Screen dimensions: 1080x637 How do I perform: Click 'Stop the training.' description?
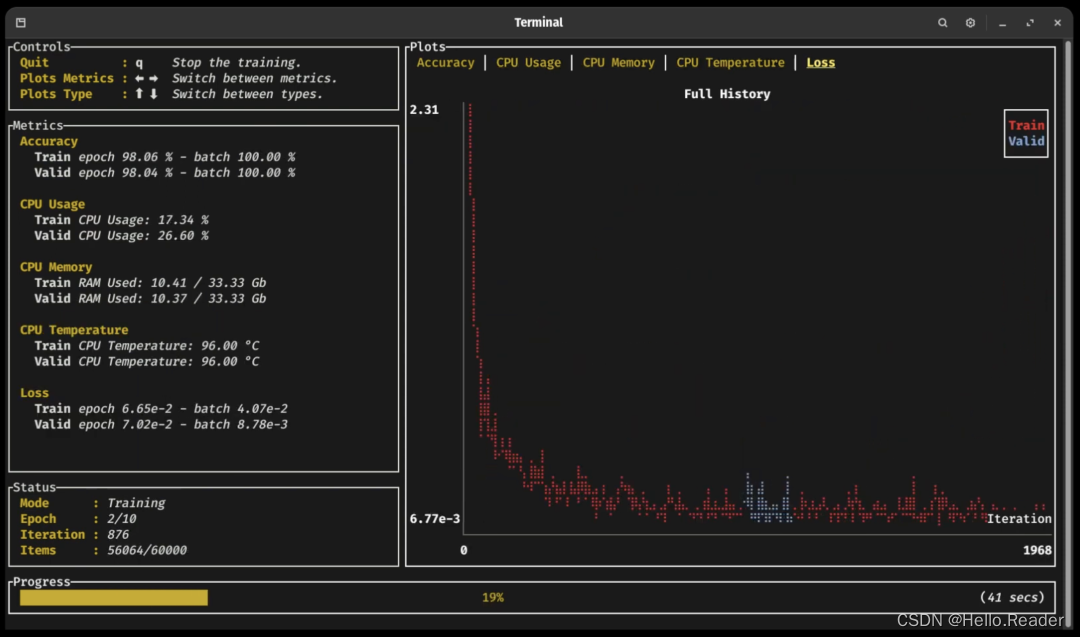[x=236, y=63]
